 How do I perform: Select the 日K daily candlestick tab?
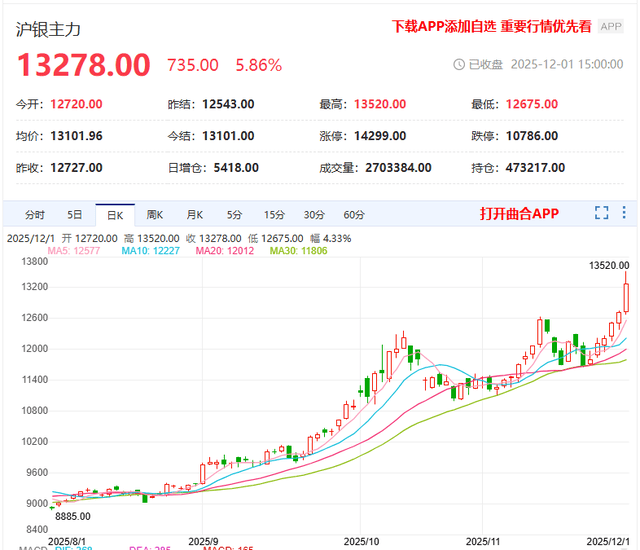point(114,214)
